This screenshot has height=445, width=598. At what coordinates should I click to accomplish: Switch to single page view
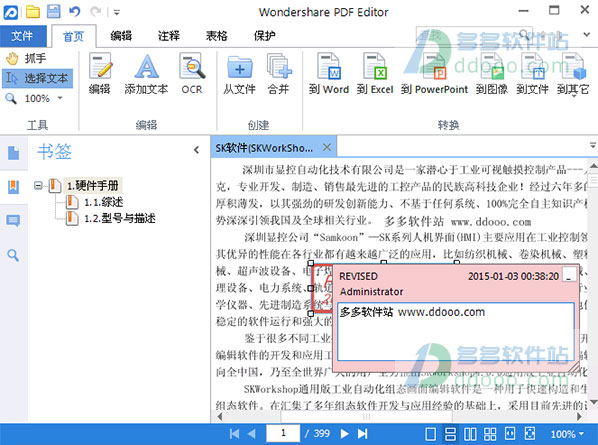431,434
